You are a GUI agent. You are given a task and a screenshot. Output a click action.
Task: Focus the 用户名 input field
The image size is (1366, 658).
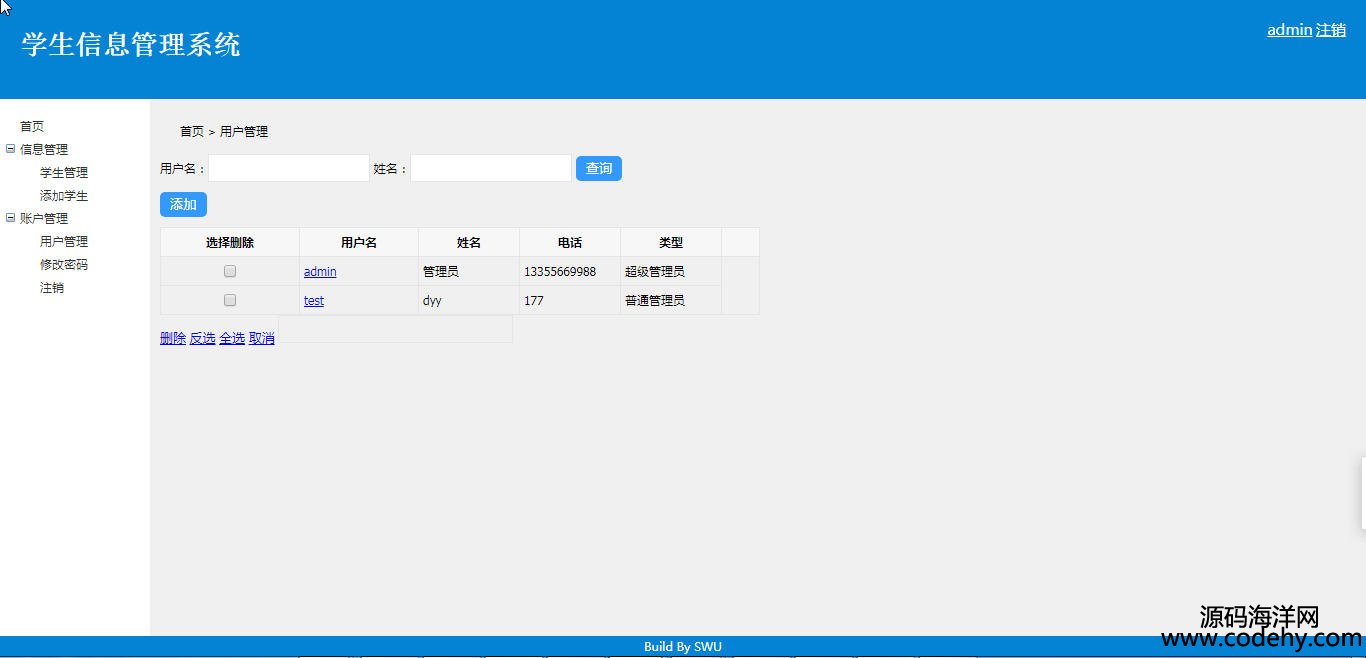click(x=289, y=168)
